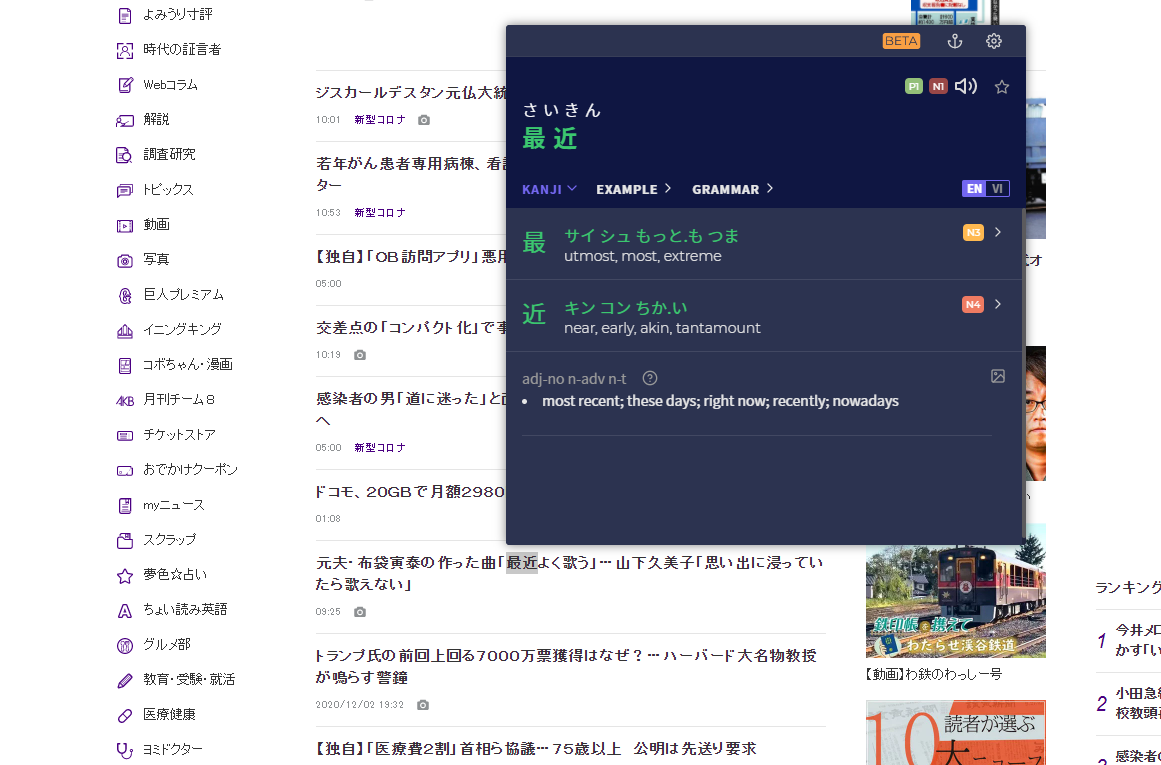Open the 交差点の「コンパクト化」 headline
Viewport: 1161px width, 765px height.
[x=411, y=327]
